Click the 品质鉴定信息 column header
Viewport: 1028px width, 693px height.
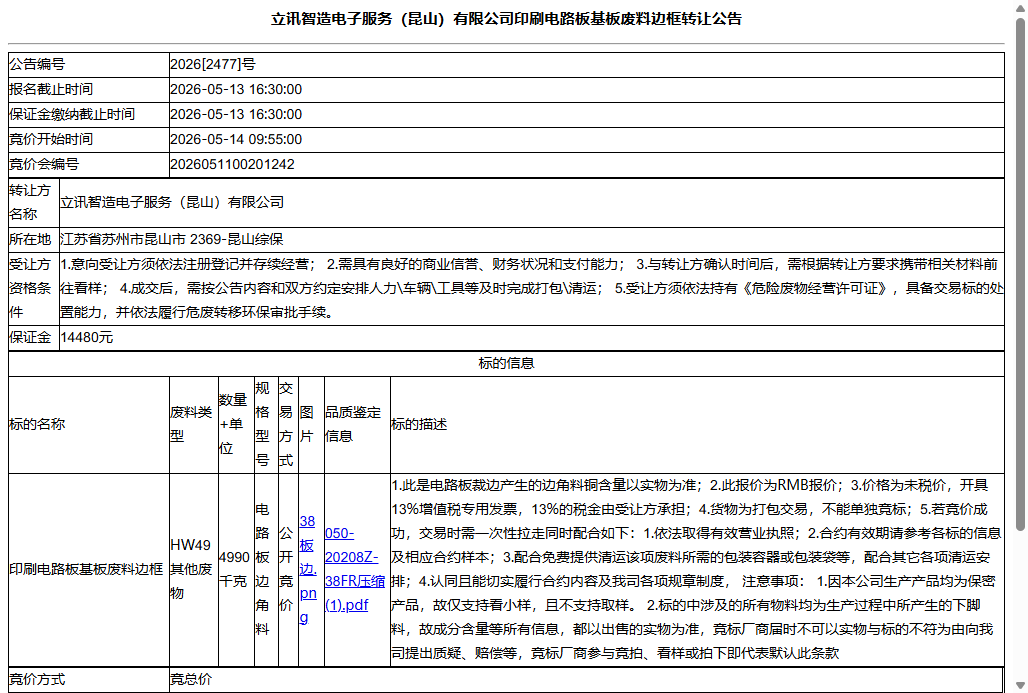pyautogui.click(x=357, y=424)
